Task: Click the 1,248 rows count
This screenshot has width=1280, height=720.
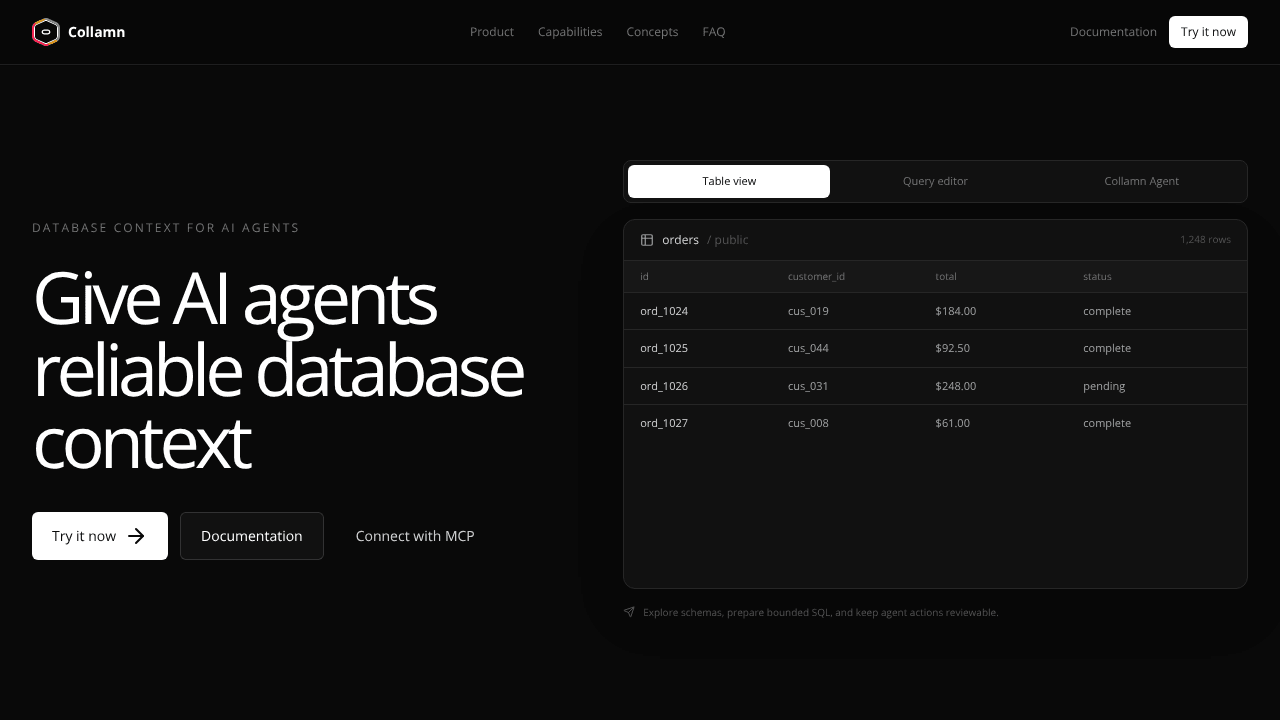Action: (x=1205, y=240)
